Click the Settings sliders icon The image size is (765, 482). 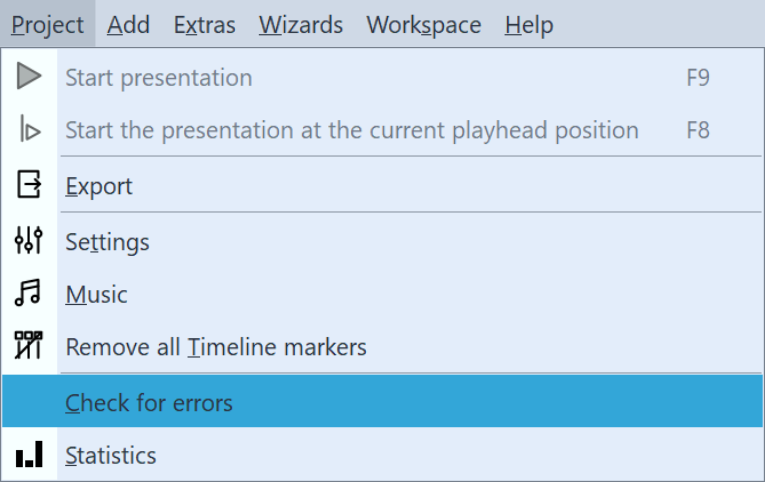click(29, 241)
